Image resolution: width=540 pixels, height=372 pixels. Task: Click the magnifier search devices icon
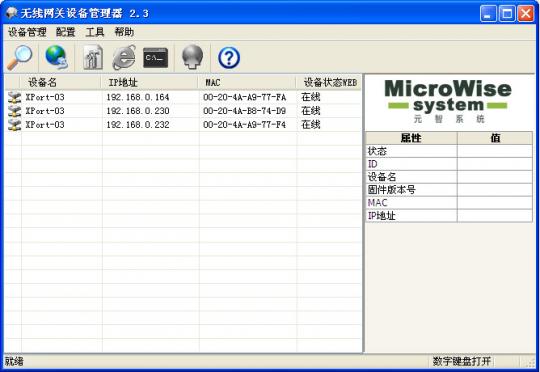[20, 57]
